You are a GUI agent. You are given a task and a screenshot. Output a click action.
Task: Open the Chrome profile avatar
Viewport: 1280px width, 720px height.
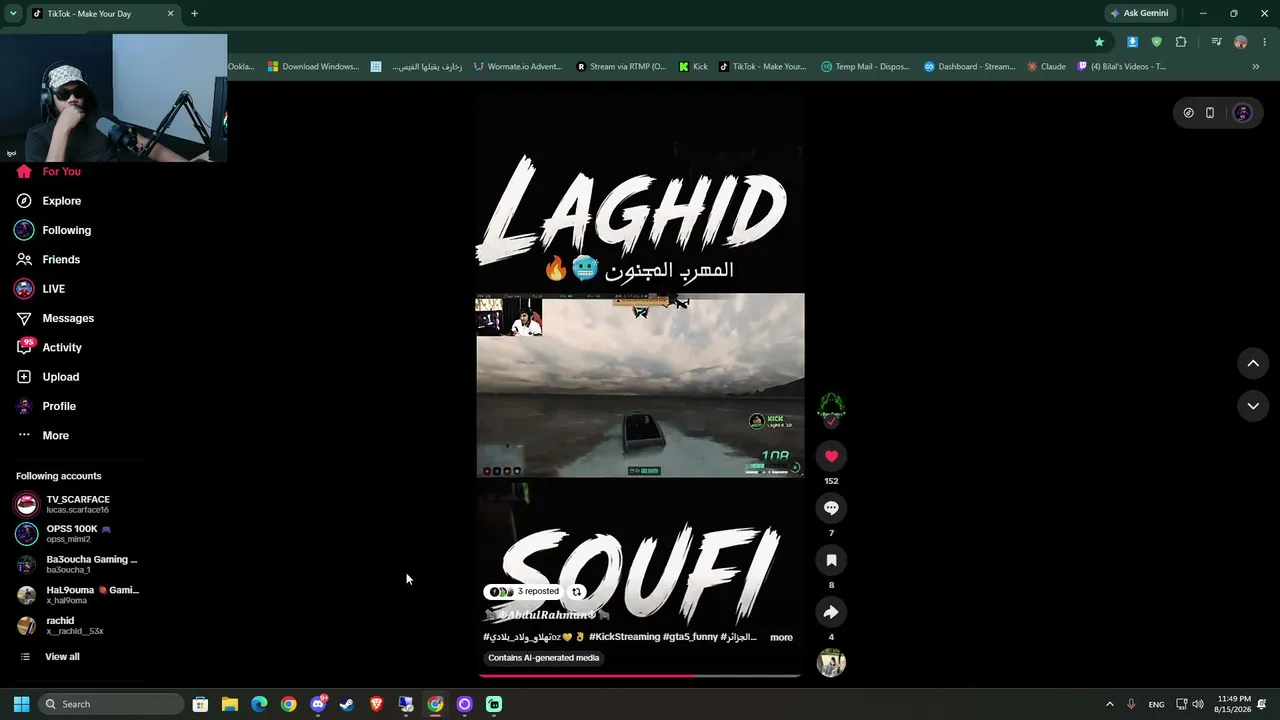pyautogui.click(x=1241, y=42)
